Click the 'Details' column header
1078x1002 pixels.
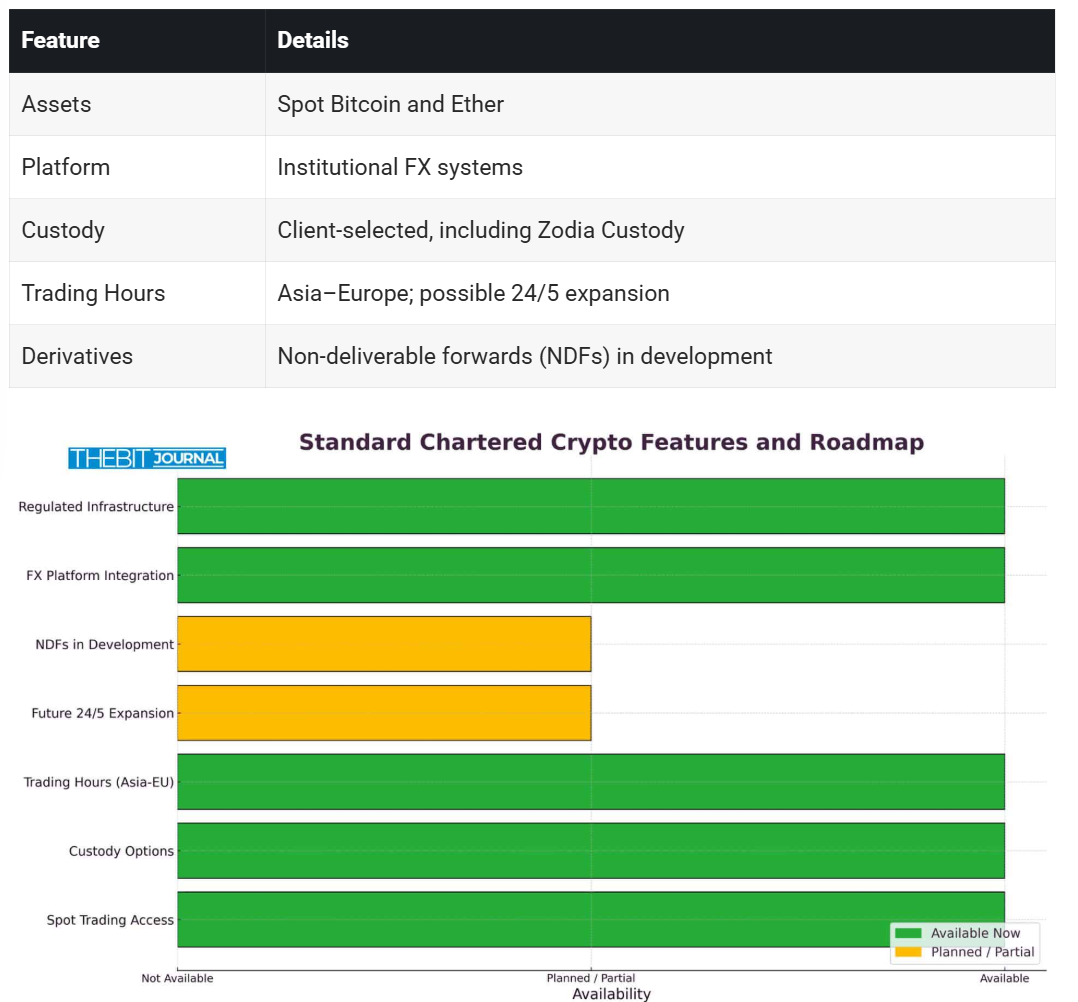pos(660,41)
